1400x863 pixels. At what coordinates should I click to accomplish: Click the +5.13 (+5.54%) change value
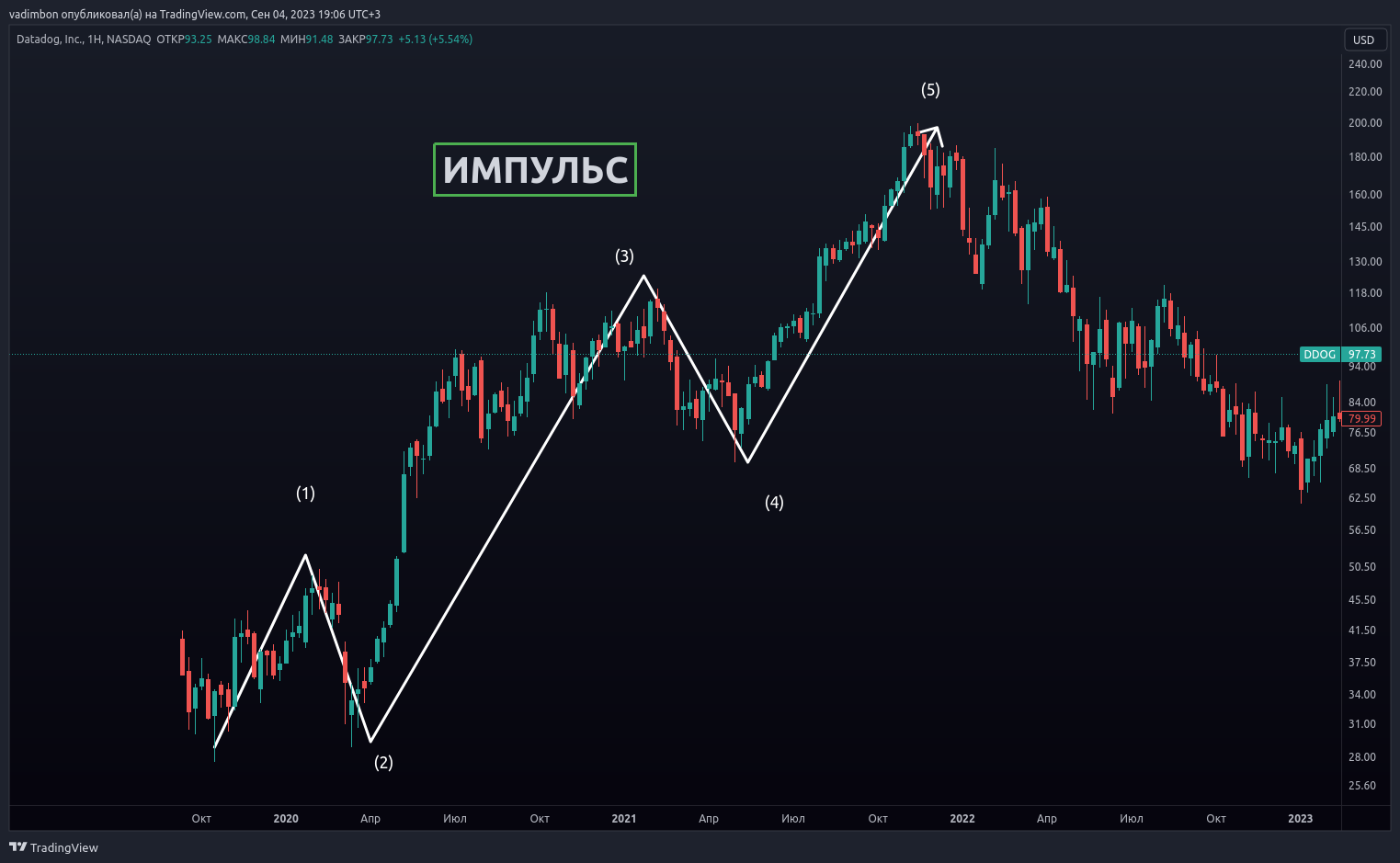pyautogui.click(x=435, y=40)
